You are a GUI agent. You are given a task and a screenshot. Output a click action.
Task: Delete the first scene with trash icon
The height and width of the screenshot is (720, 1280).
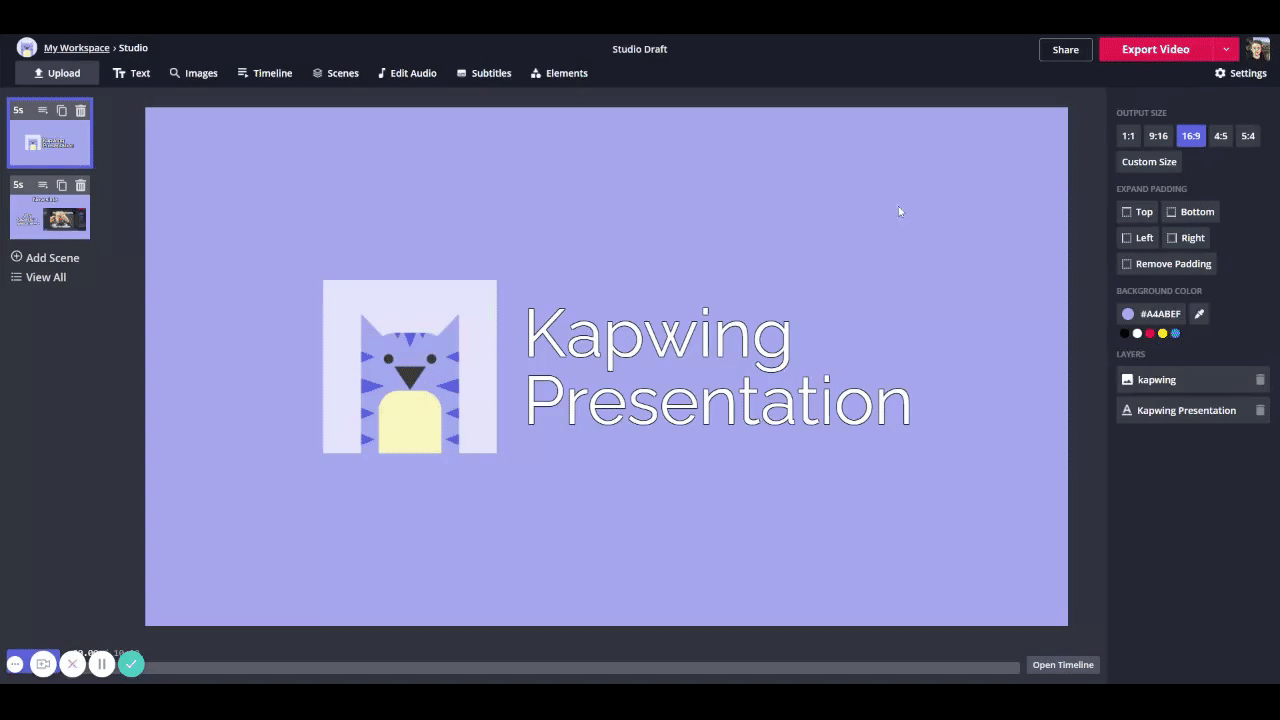pyautogui.click(x=81, y=110)
